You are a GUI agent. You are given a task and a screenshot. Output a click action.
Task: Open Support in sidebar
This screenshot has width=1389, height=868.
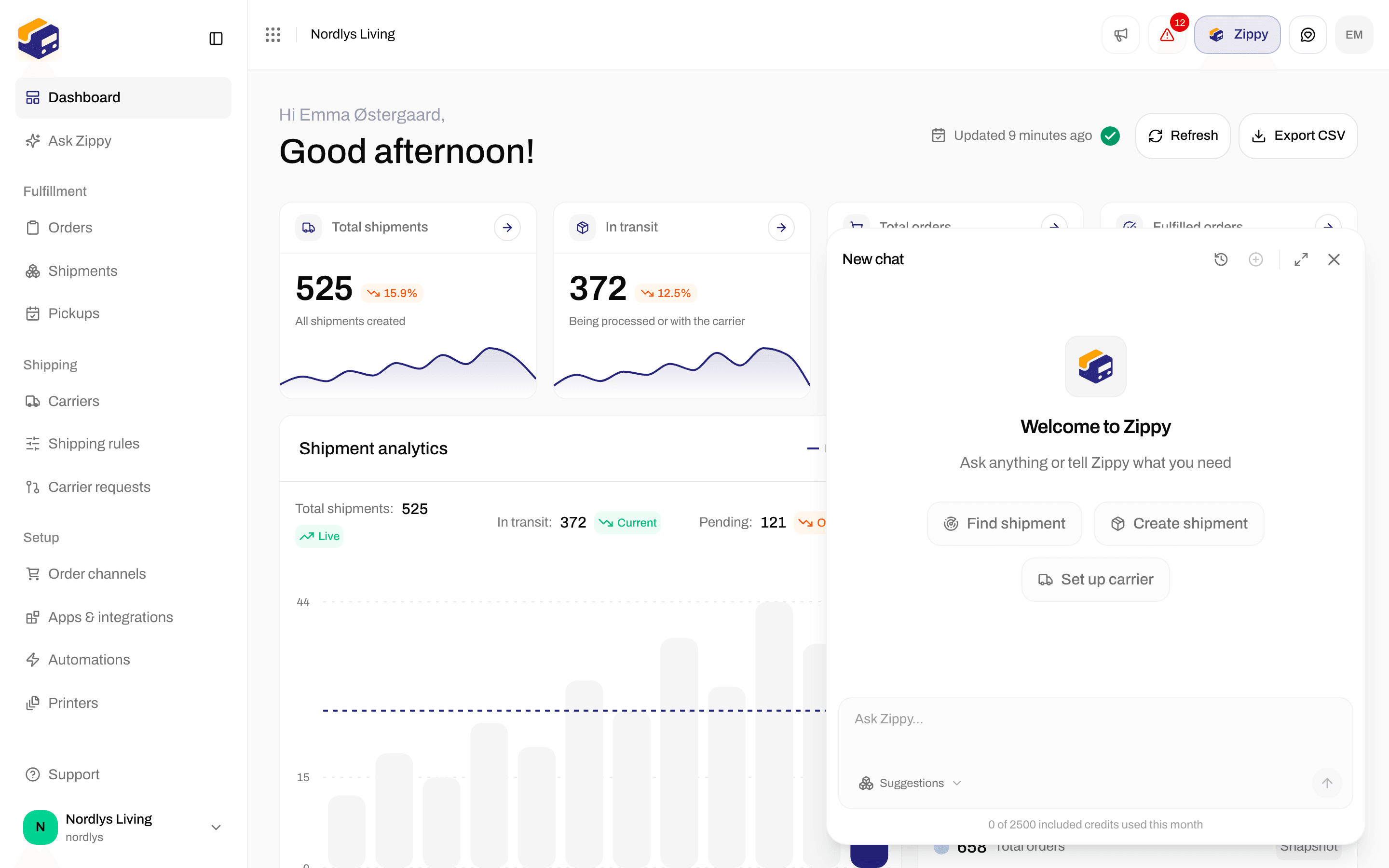[x=123, y=774]
